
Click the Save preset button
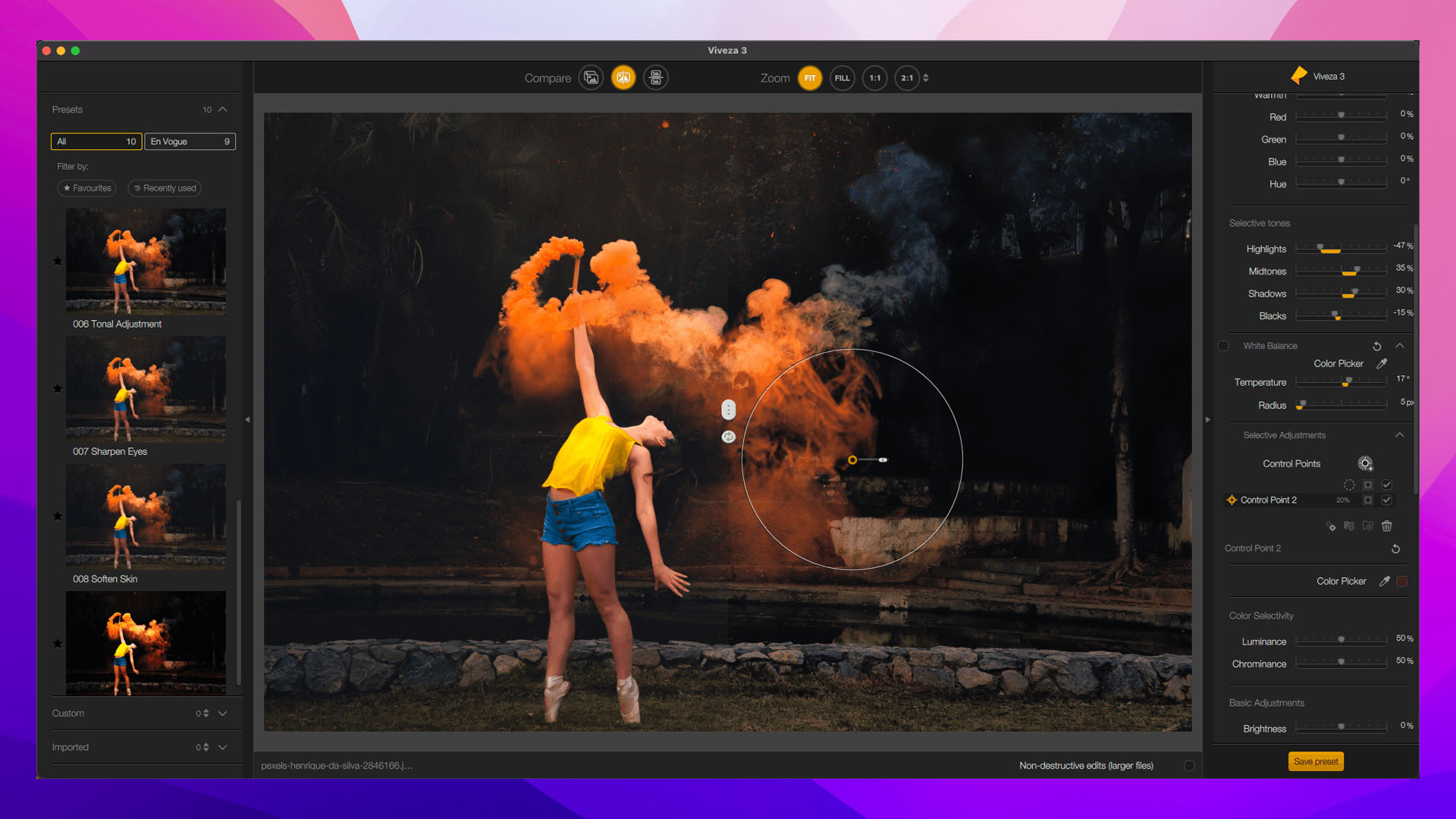coord(1316,761)
